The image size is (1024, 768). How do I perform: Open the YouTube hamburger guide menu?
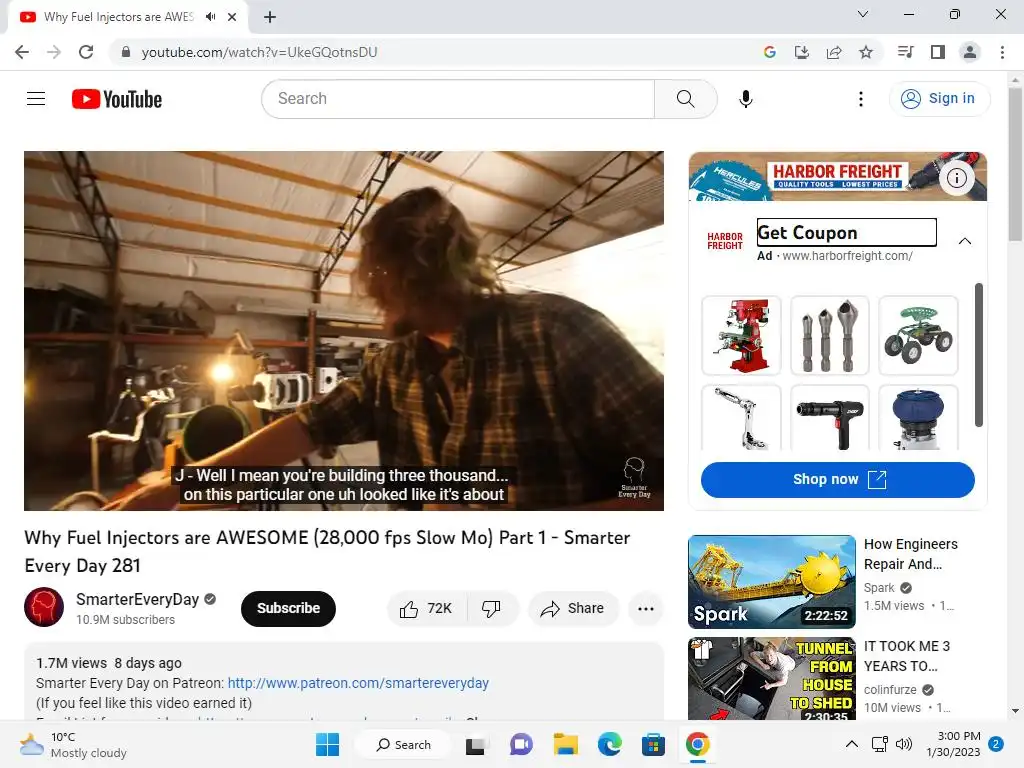tap(36, 99)
